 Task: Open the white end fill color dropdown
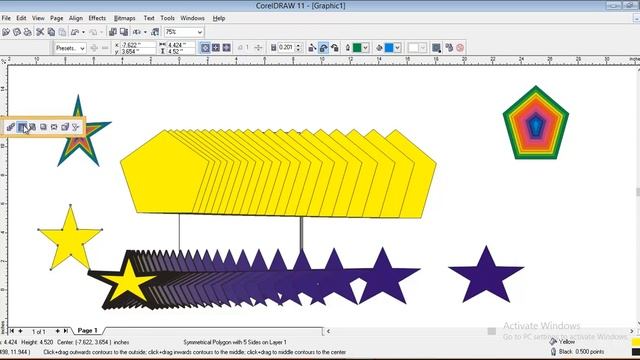423,48
